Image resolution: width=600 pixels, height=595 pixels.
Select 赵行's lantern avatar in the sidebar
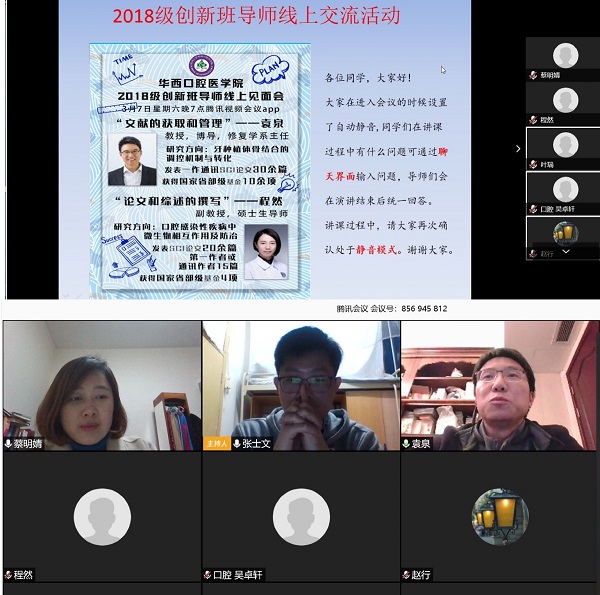click(566, 234)
